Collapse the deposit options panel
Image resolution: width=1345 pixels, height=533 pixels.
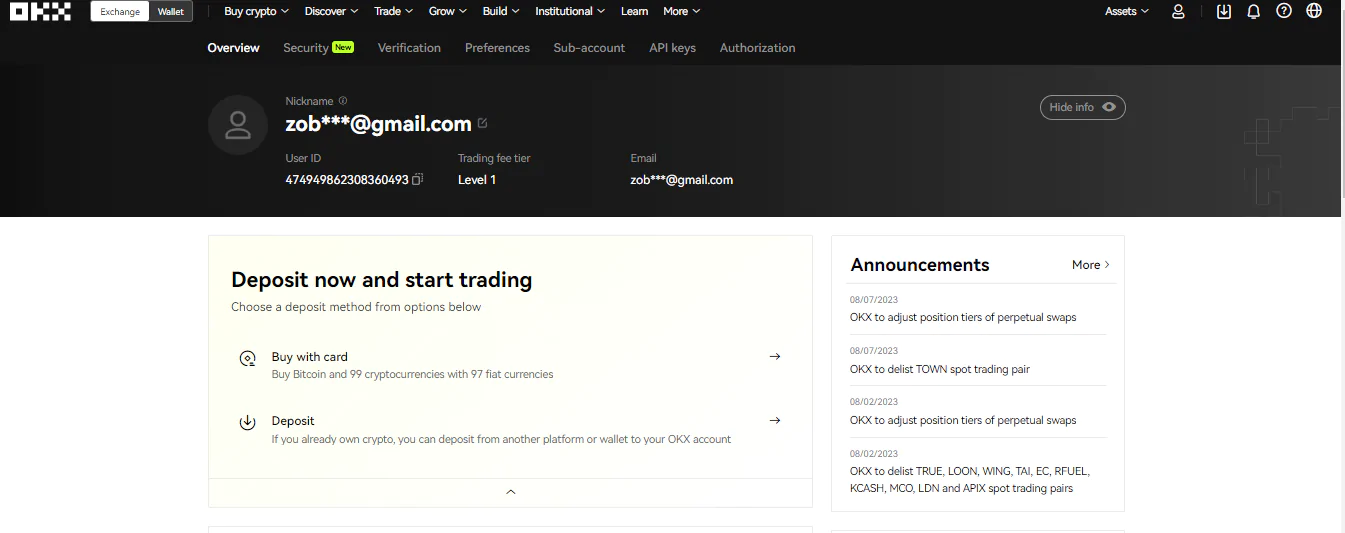coord(510,492)
